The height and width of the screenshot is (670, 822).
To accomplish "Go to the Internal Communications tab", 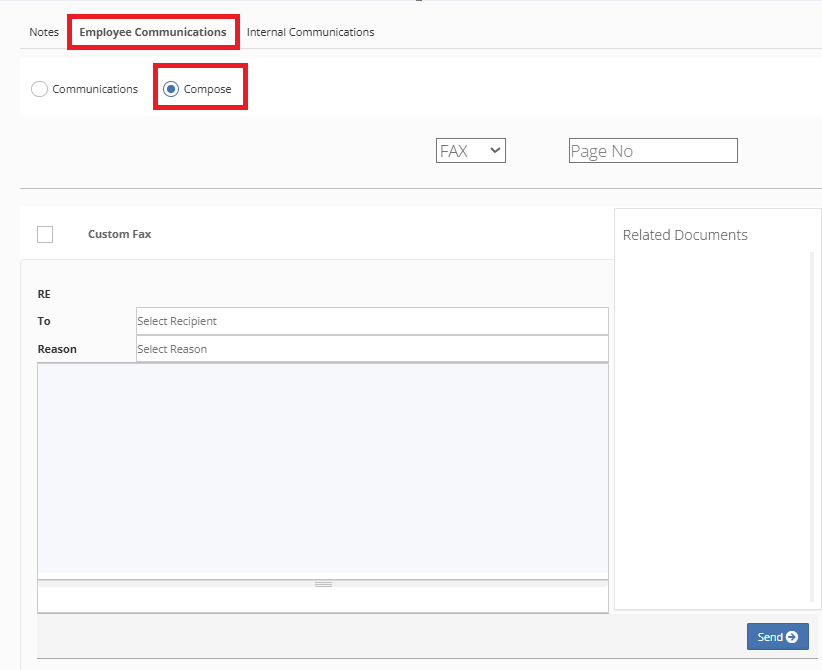I will (310, 32).
